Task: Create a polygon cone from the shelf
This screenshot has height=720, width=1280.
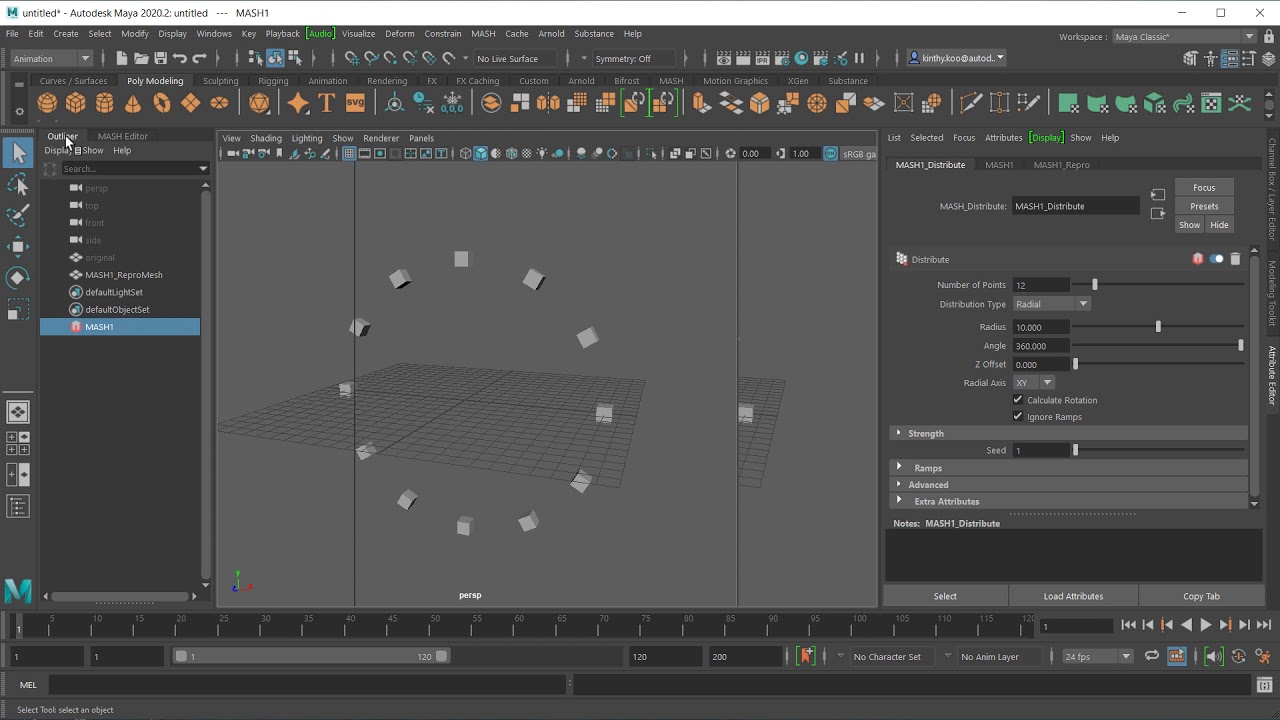Action: point(133,103)
